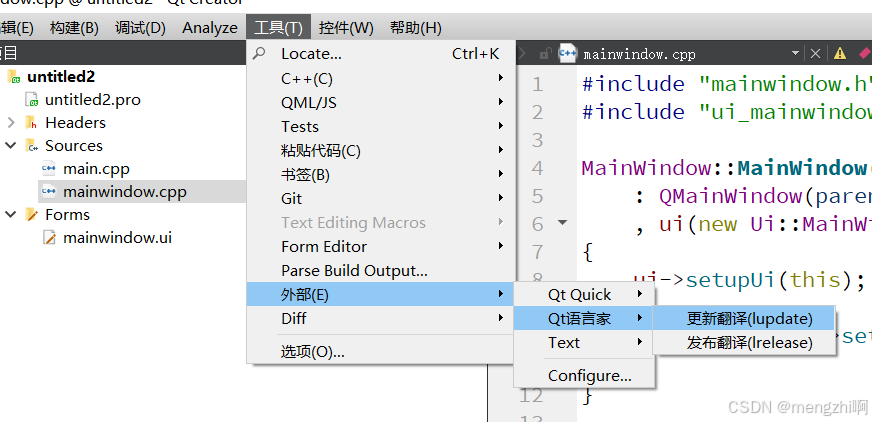Click the untitled2 project folder icon
The image size is (872, 422).
click(x=14, y=77)
